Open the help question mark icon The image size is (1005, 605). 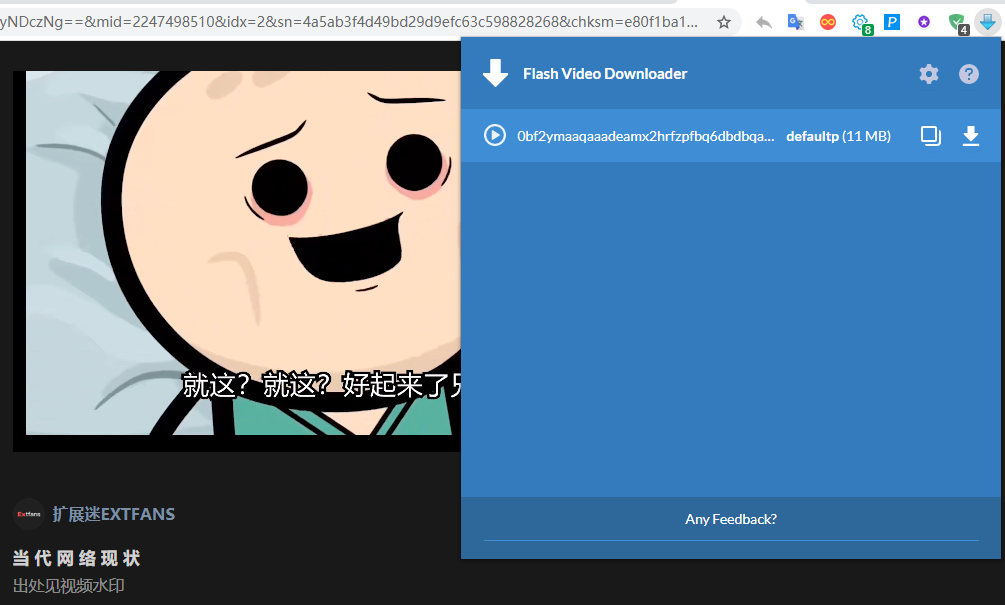pyautogui.click(x=968, y=74)
